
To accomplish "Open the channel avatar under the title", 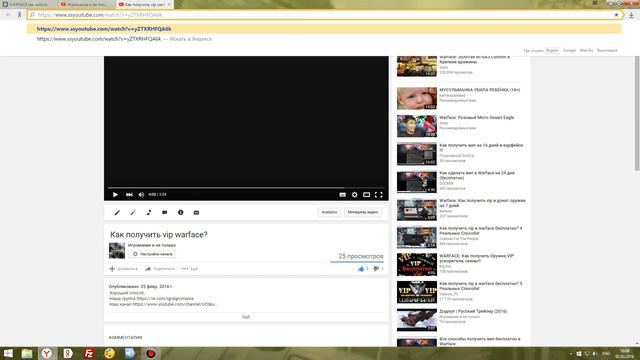I will pyautogui.click(x=117, y=251).
